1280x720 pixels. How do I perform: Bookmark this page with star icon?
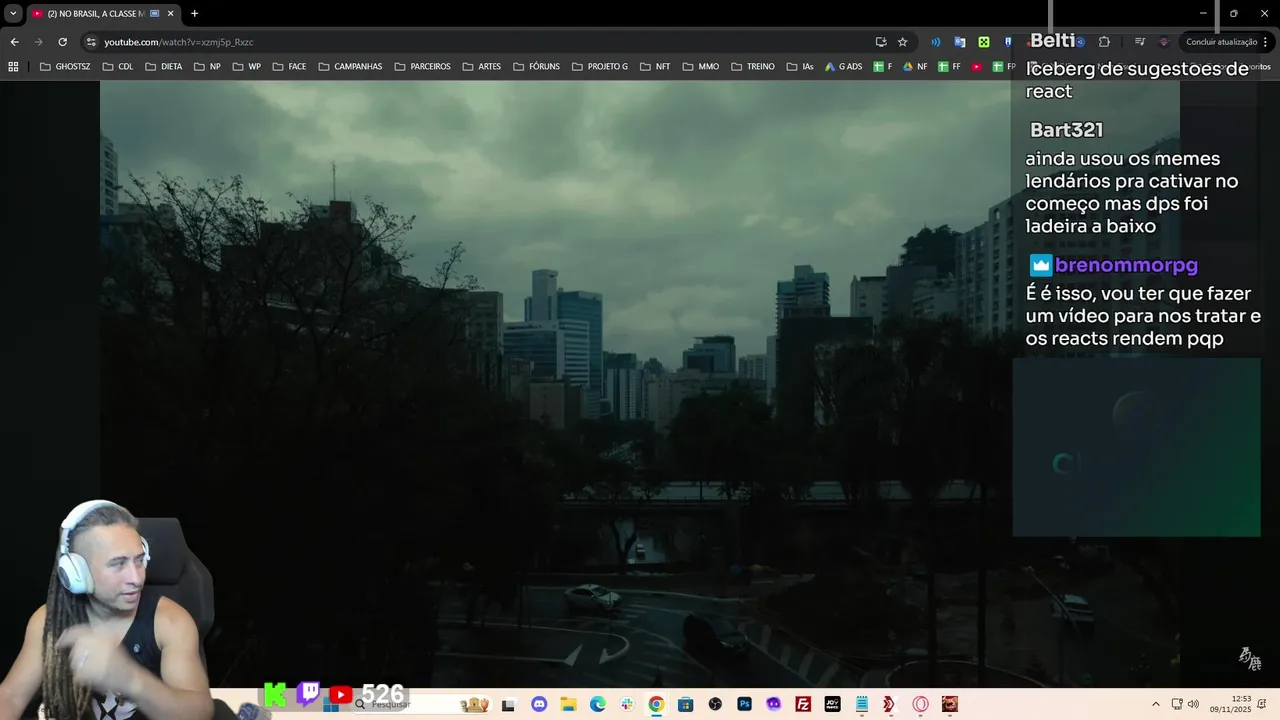902,42
